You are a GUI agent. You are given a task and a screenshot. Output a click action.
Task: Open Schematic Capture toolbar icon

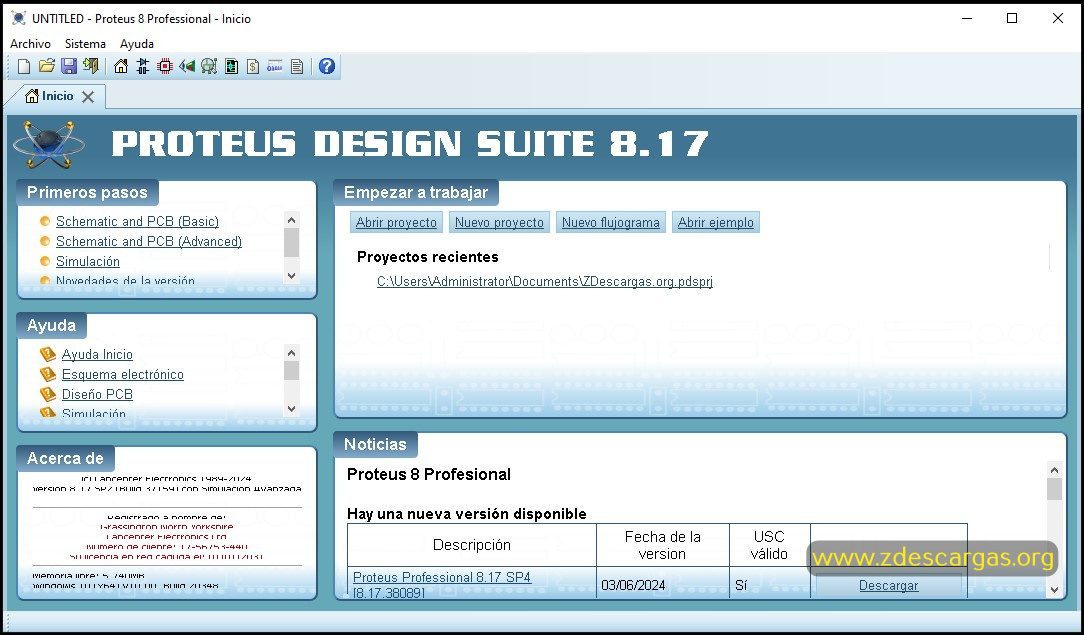pos(143,66)
